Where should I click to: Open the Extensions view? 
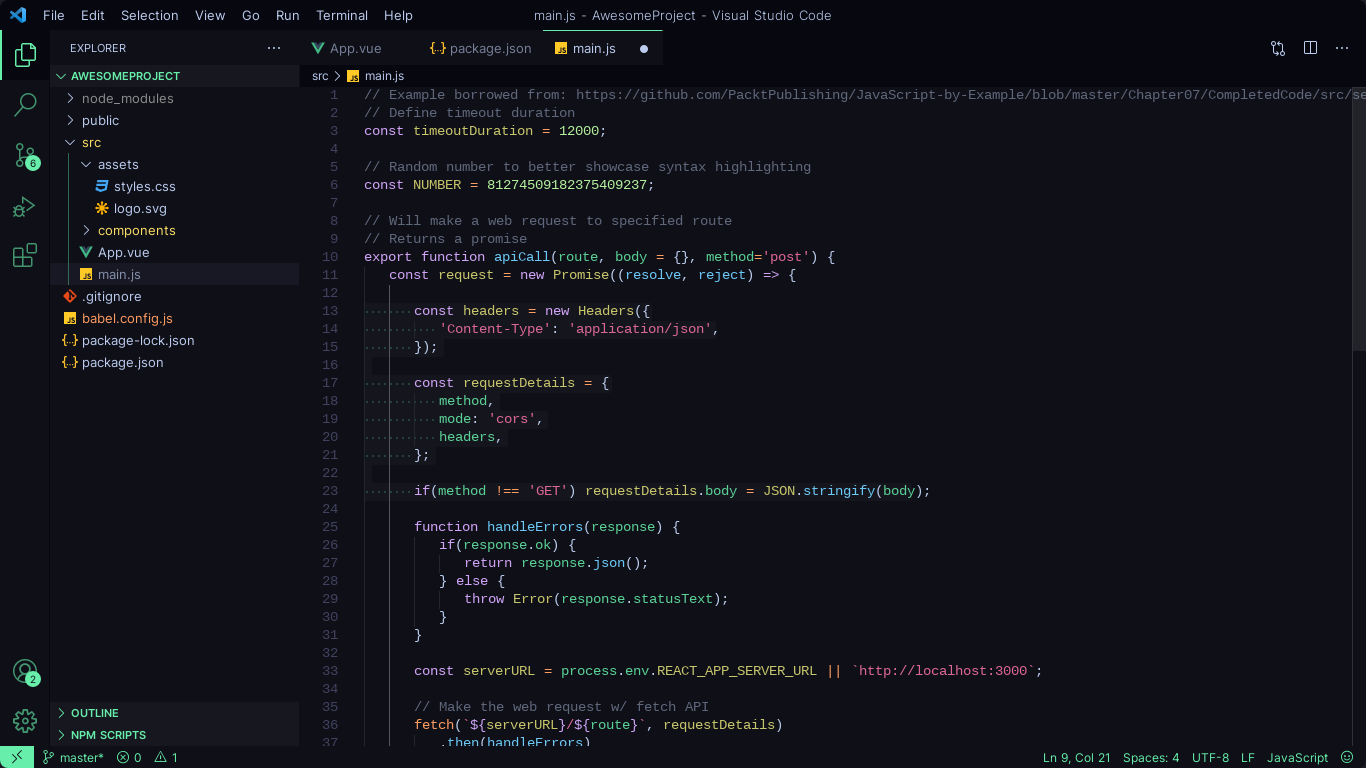(x=25, y=256)
